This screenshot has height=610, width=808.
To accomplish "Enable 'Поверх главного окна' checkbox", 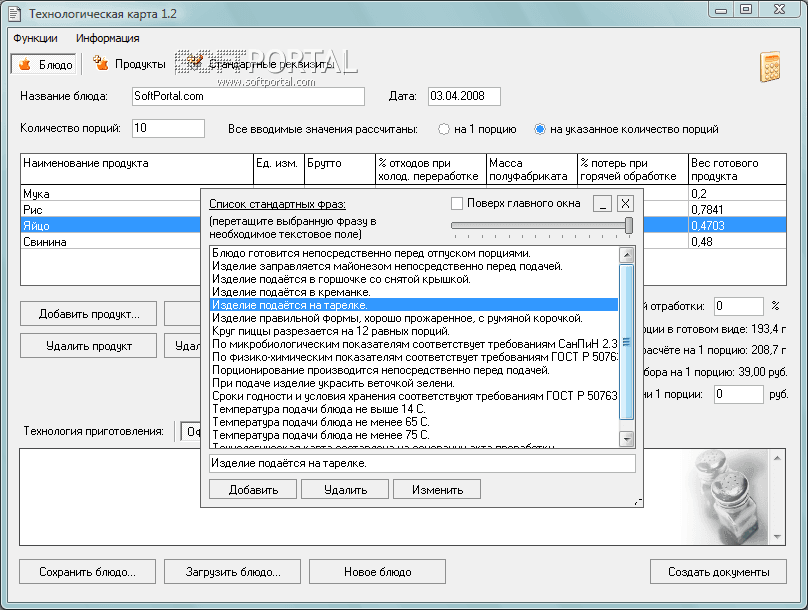I will (457, 204).
